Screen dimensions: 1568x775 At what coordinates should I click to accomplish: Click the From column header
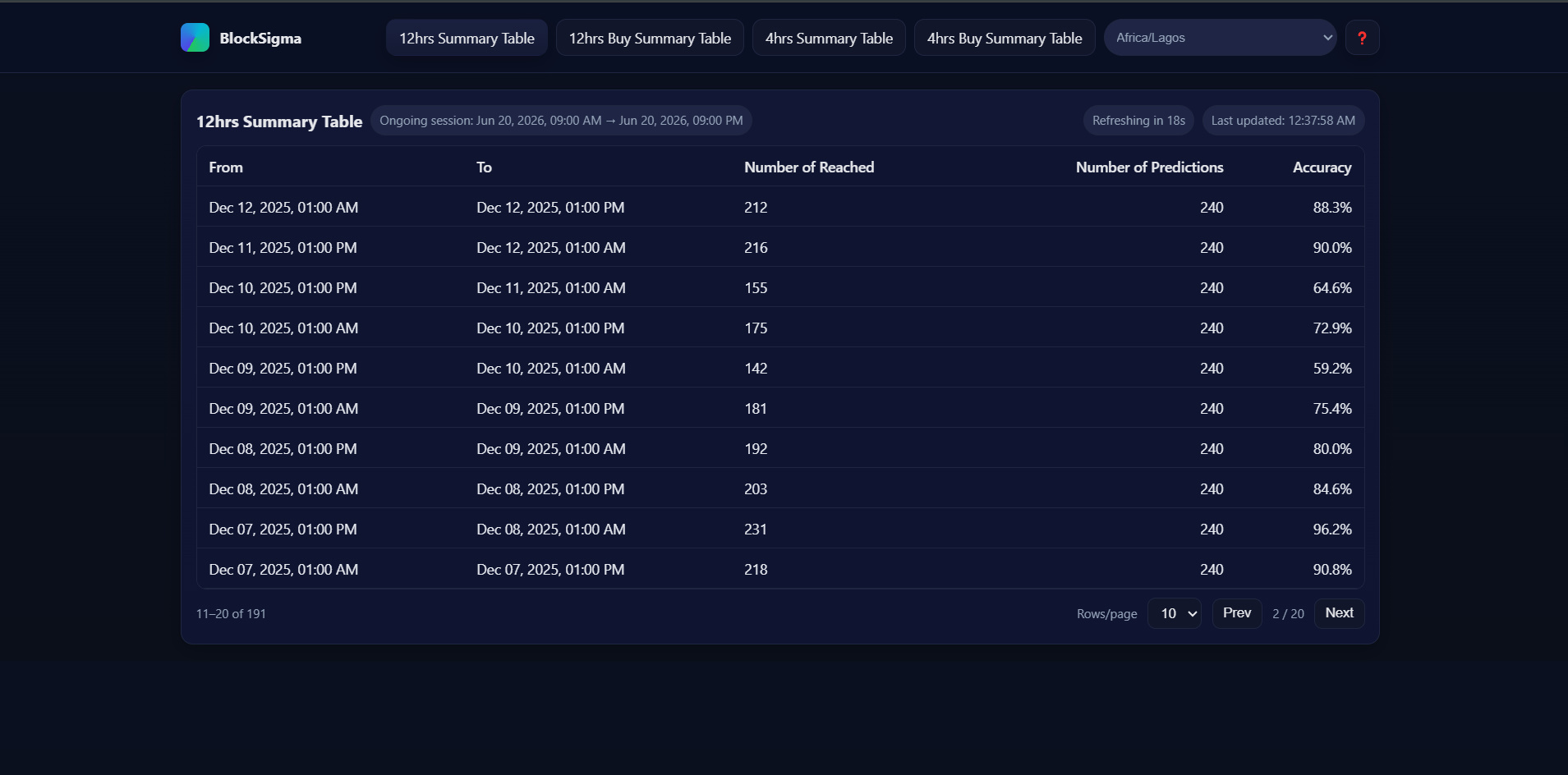pos(226,167)
